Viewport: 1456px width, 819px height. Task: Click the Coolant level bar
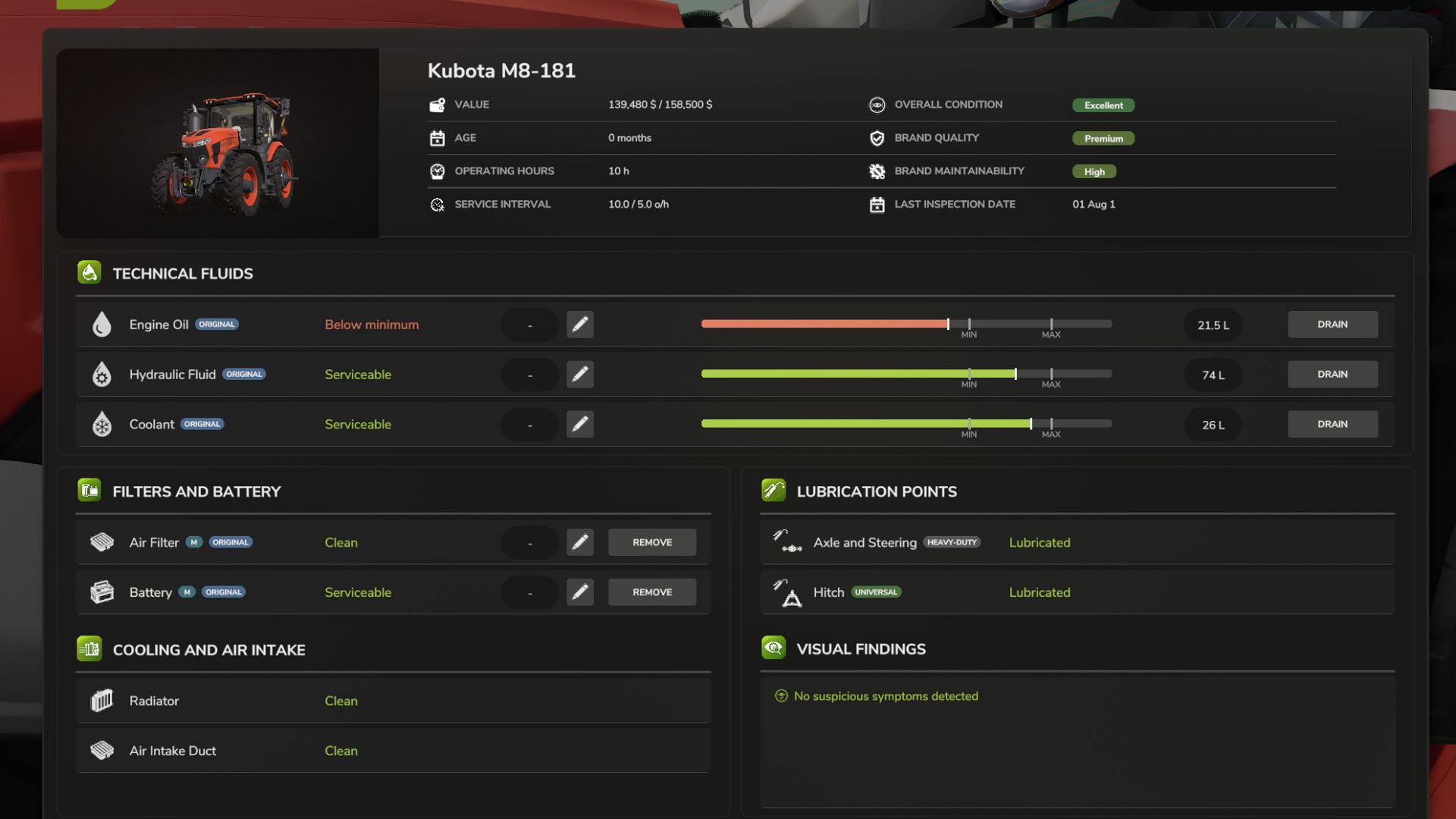906,424
